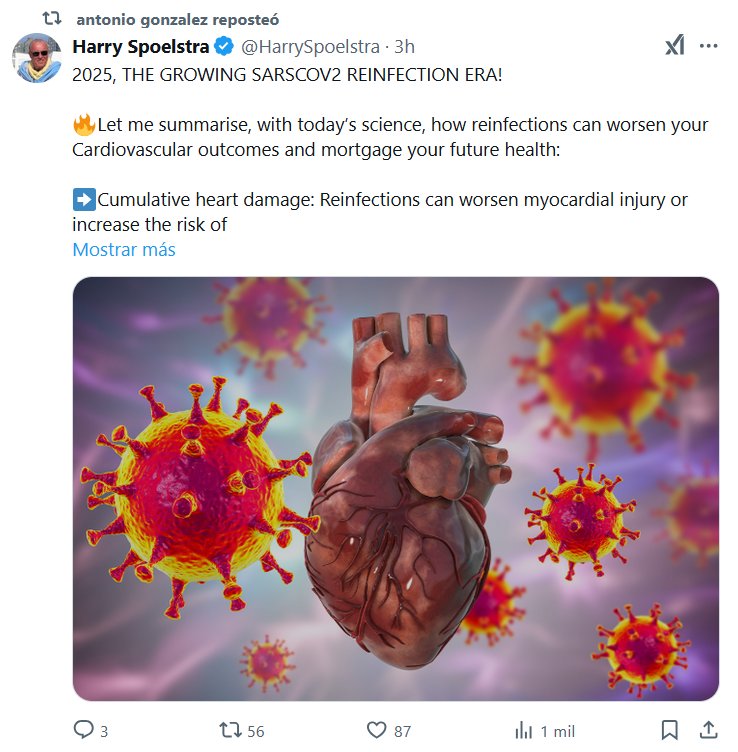This screenshot has height=752, width=738.
Task: Click the Harry Spoelstra display name
Action: tap(141, 47)
